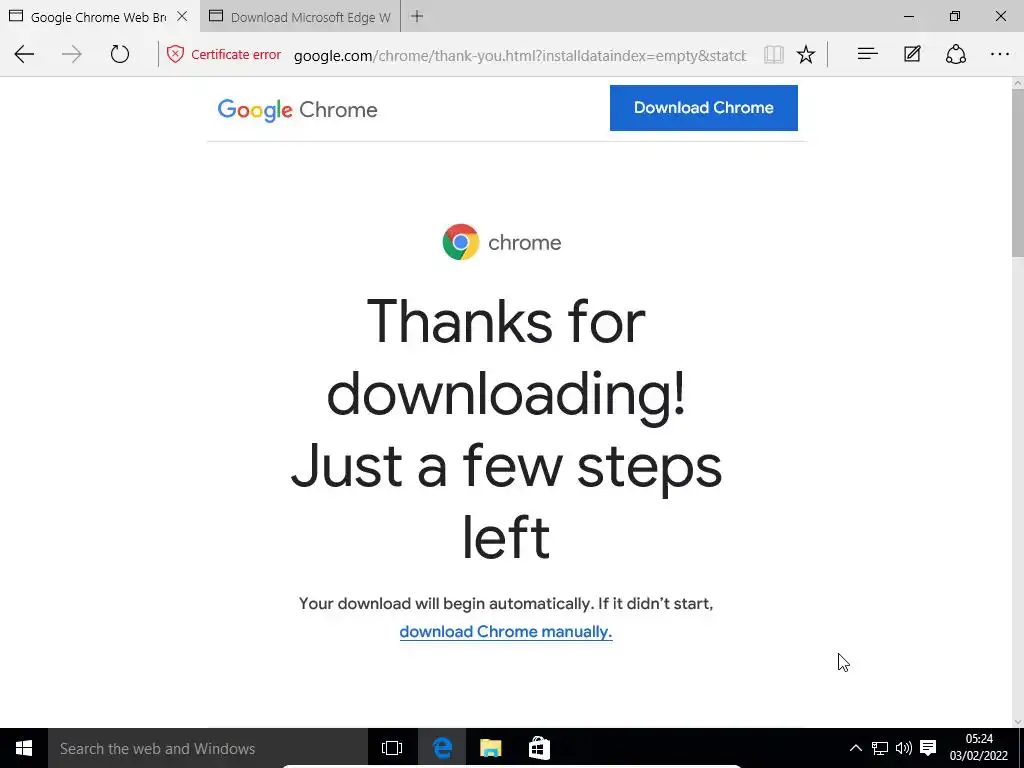The width and height of the screenshot is (1024, 768).
Task: Open File Explorer from the taskbar
Action: tap(490, 748)
